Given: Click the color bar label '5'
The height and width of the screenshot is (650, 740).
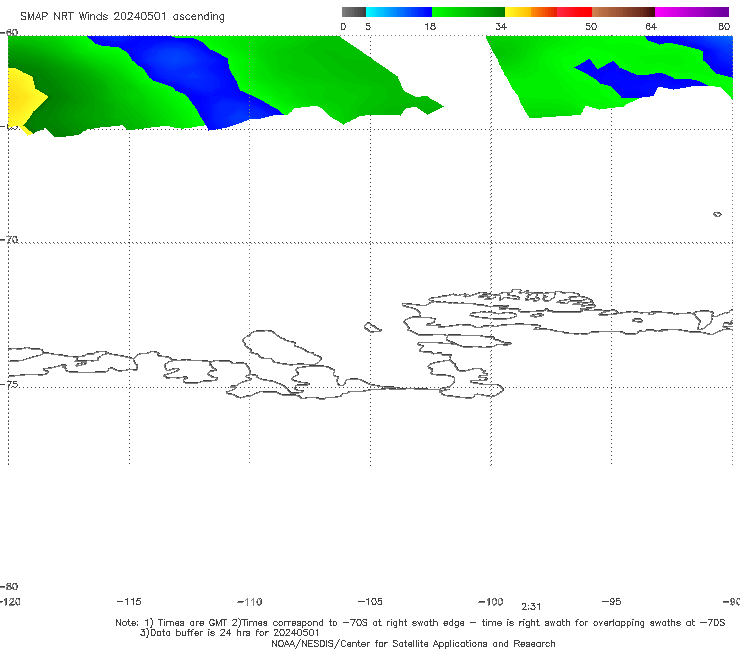Looking at the screenshot, I should point(368,26).
